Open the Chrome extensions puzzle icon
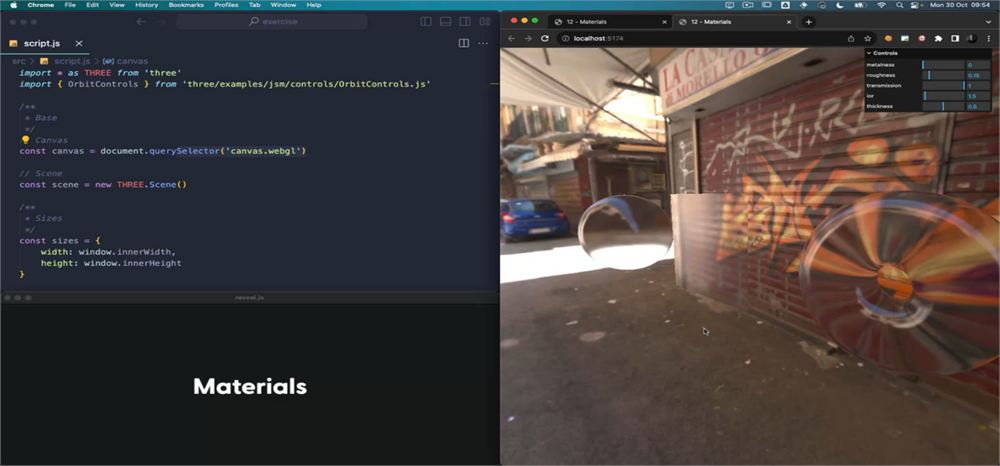 [938, 38]
